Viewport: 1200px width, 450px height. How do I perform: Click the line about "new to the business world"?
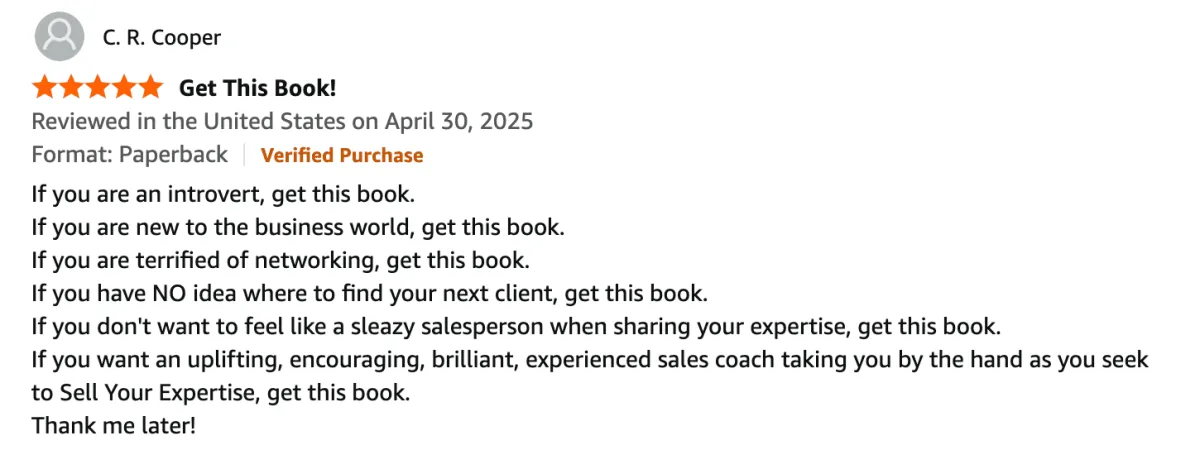[x=298, y=227]
